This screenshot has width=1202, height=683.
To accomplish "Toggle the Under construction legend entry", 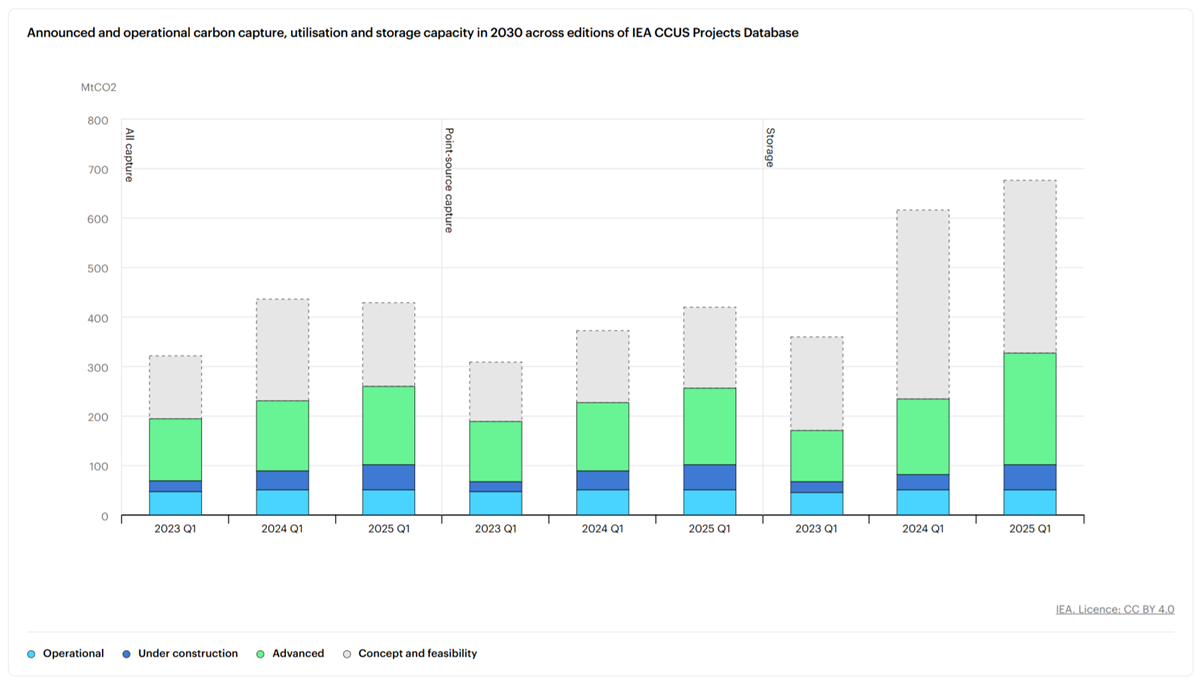I will pyautogui.click(x=180, y=653).
